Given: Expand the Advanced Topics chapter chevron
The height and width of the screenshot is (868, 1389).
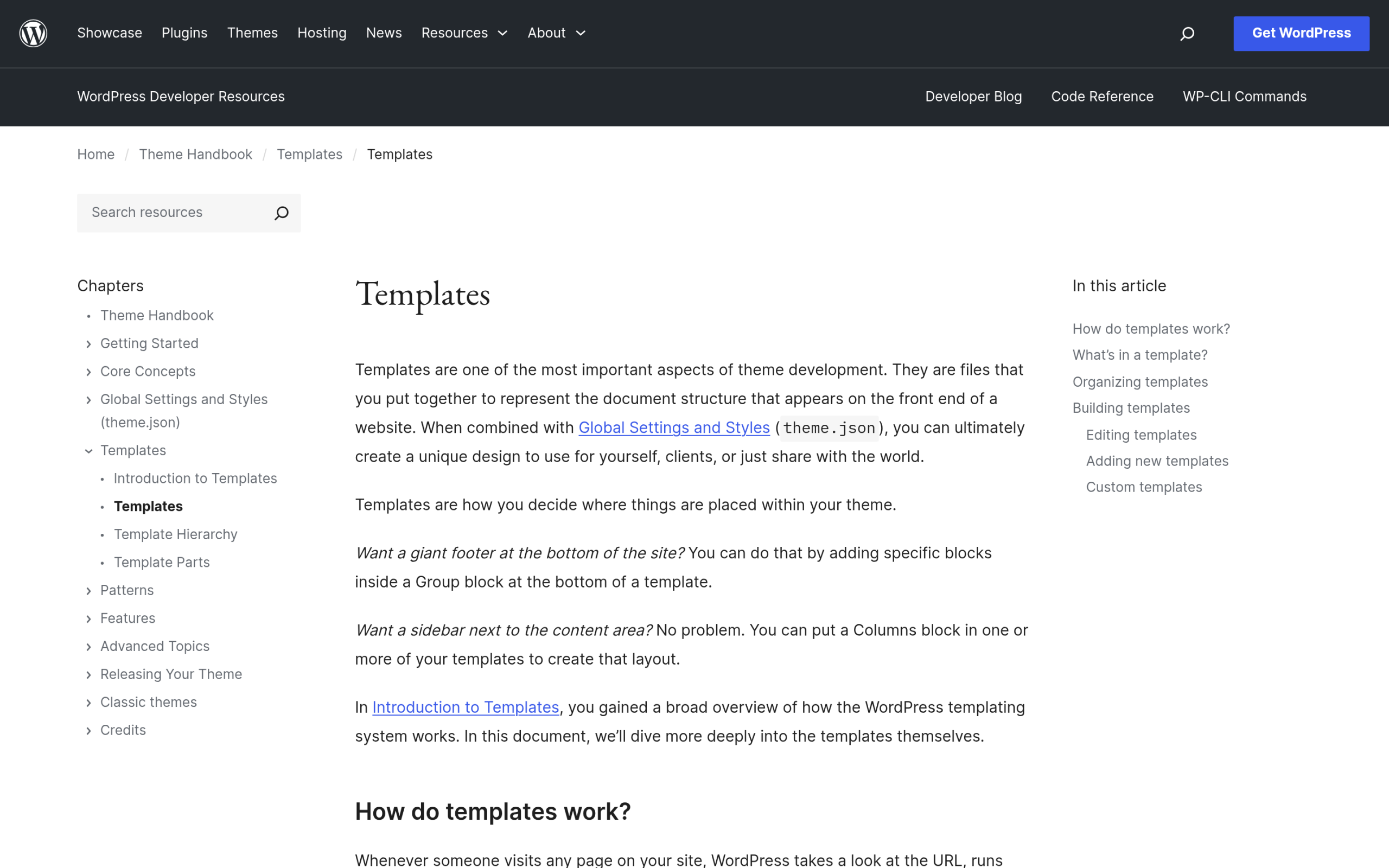Looking at the screenshot, I should pos(88,647).
